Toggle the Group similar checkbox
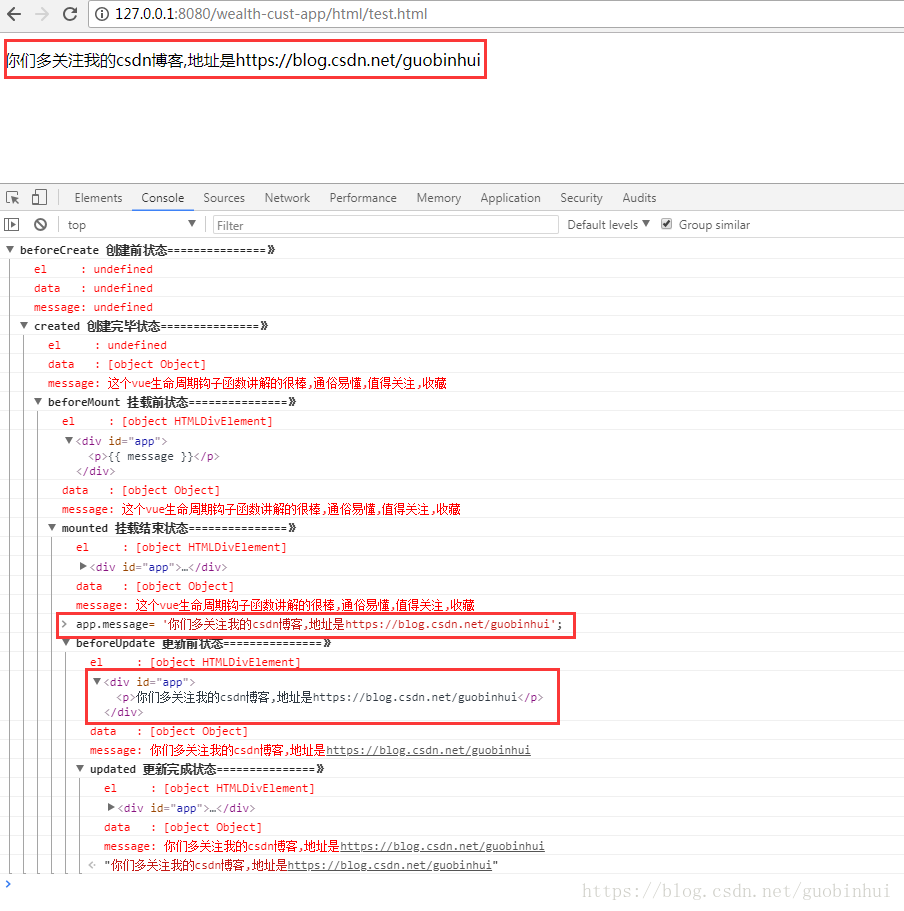904x911 pixels. pyautogui.click(x=666, y=224)
